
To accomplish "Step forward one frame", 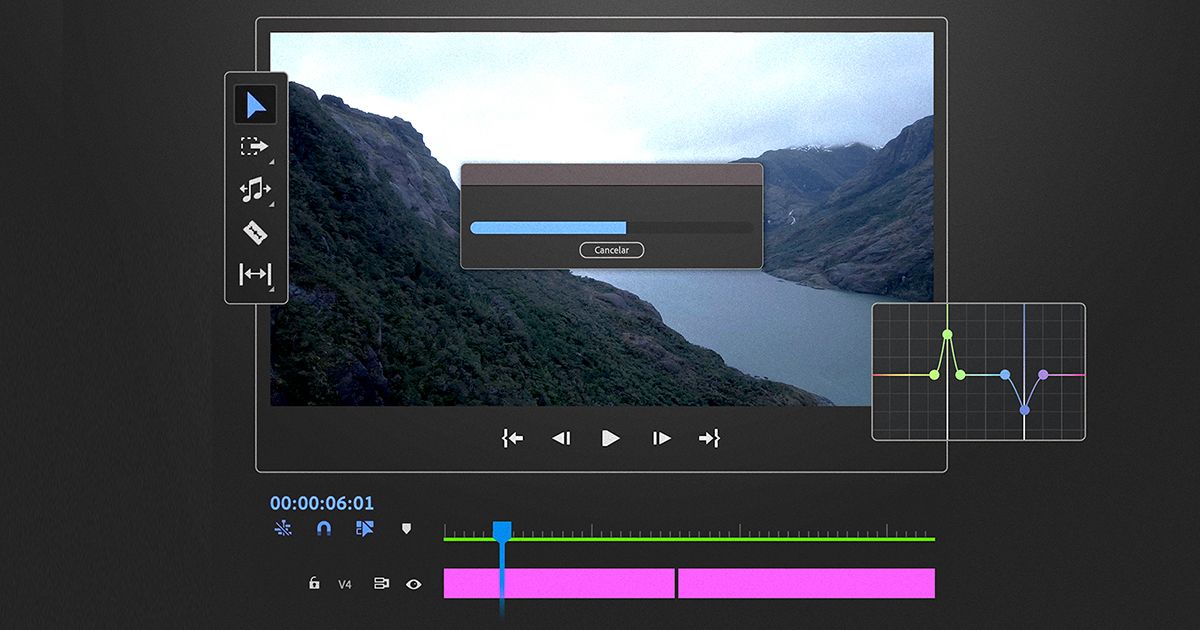I will coord(661,438).
